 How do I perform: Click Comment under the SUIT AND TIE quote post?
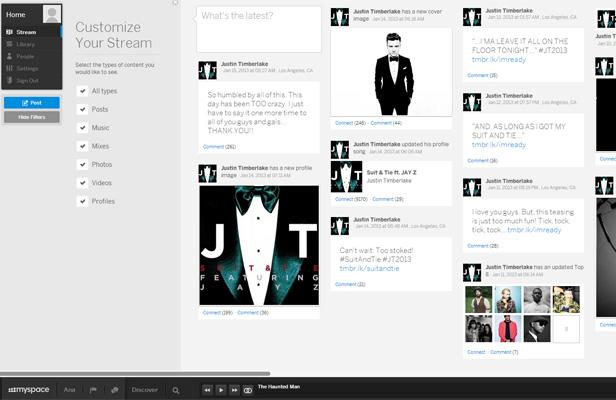478,160
